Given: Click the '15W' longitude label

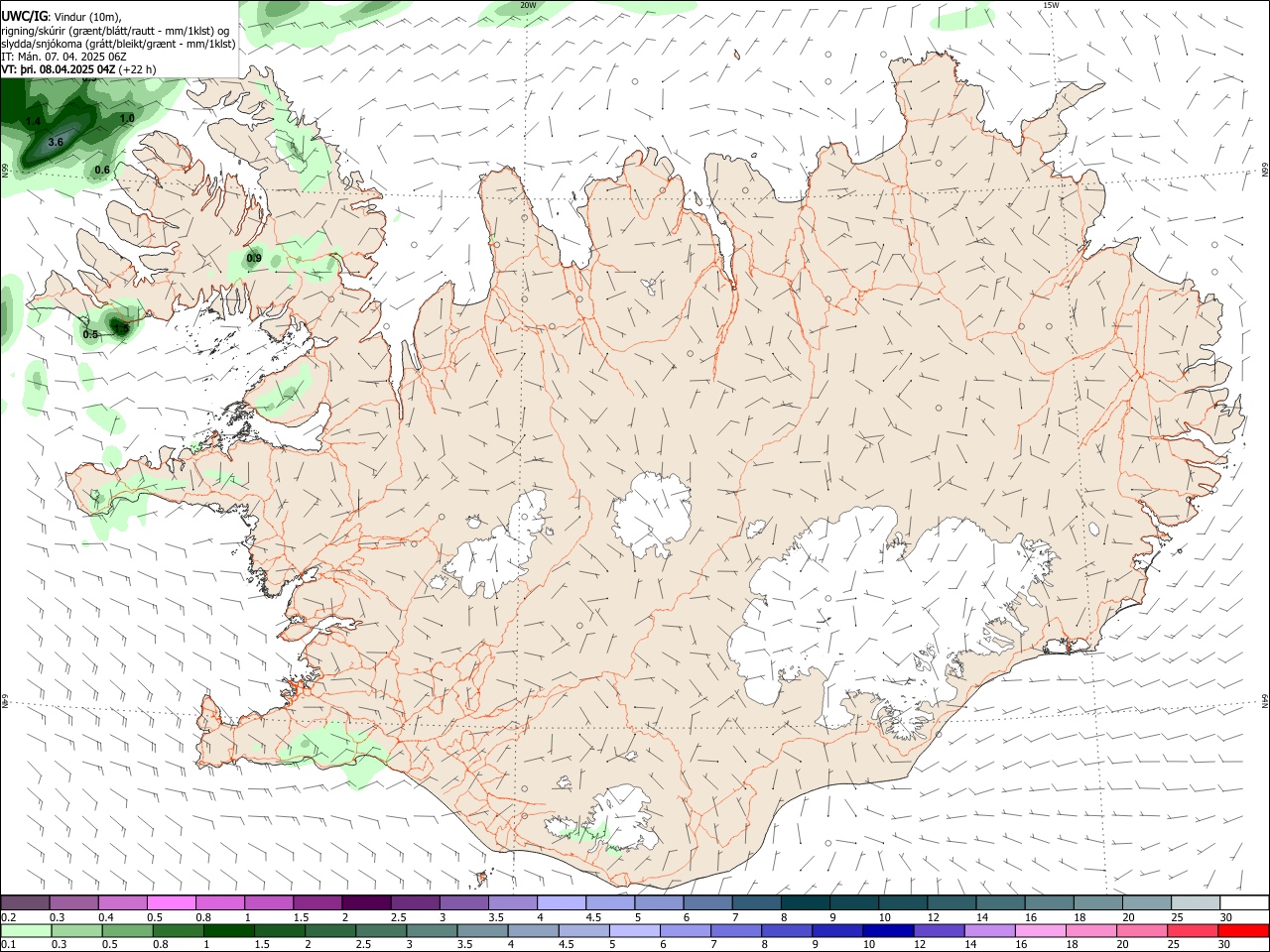Looking at the screenshot, I should click(1051, 5).
